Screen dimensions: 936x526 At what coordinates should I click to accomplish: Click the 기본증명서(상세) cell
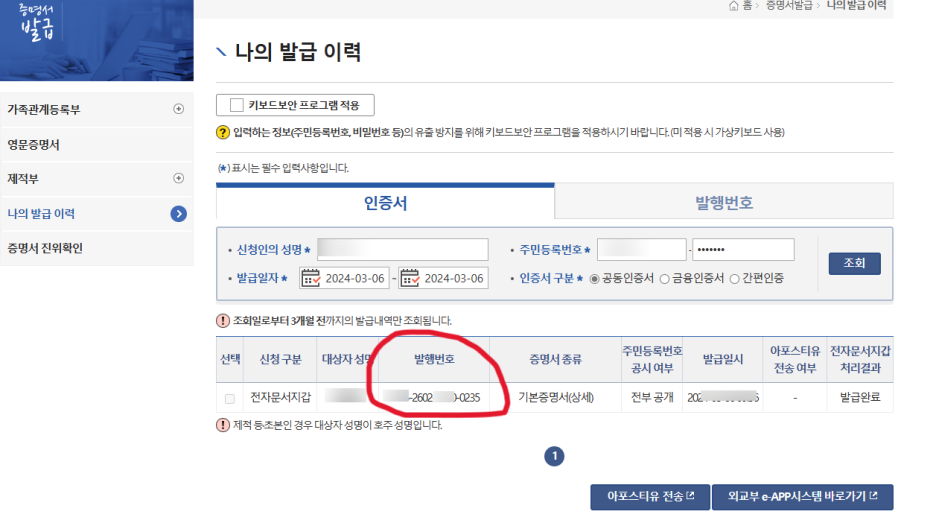pos(556,398)
